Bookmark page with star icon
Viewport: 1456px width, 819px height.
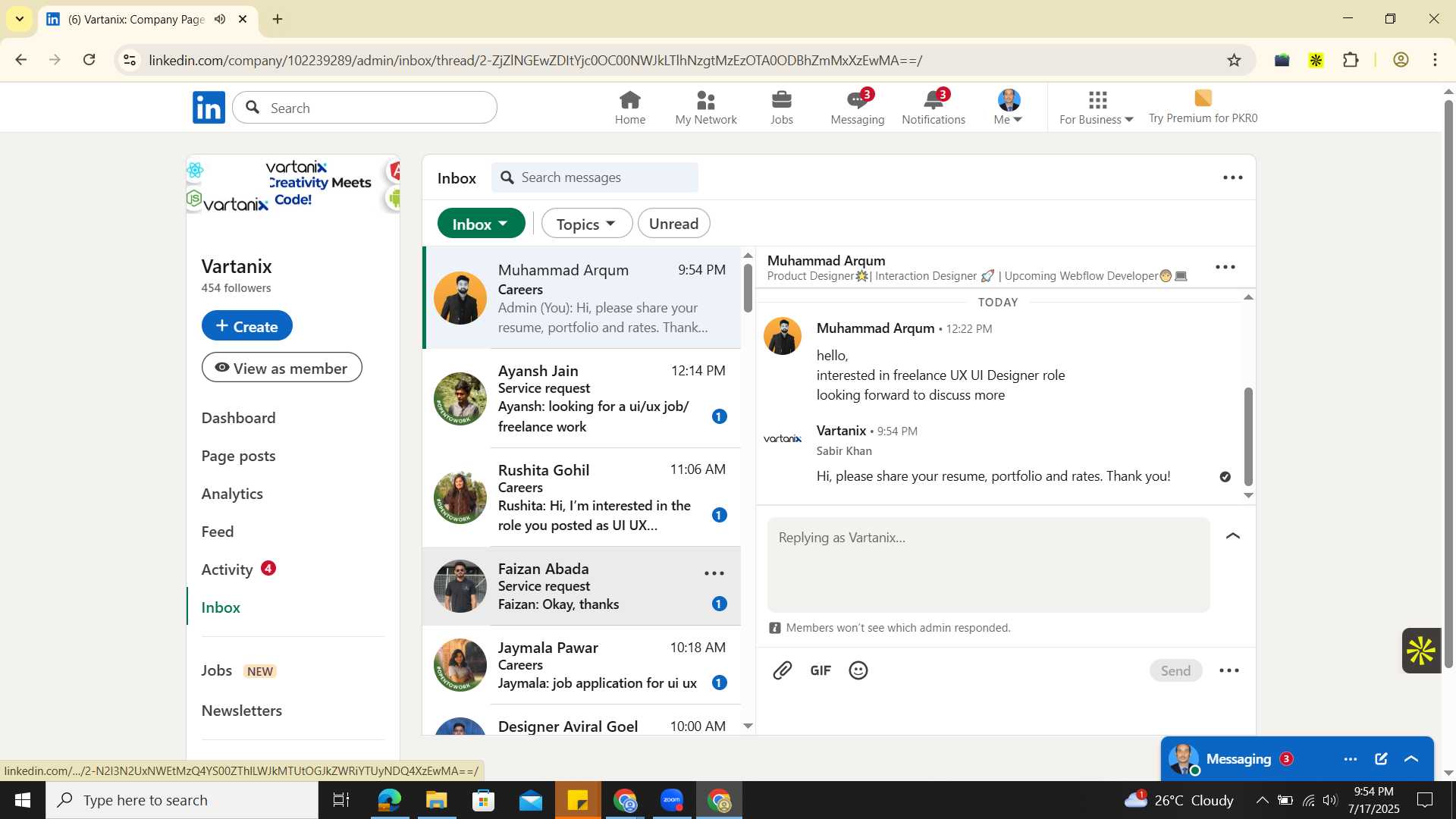[x=1235, y=60]
